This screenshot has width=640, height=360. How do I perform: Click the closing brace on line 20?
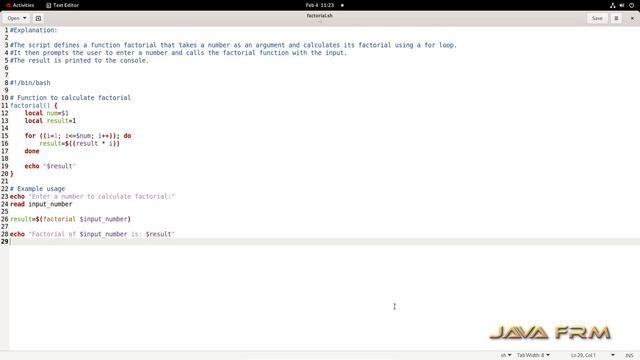point(12,174)
